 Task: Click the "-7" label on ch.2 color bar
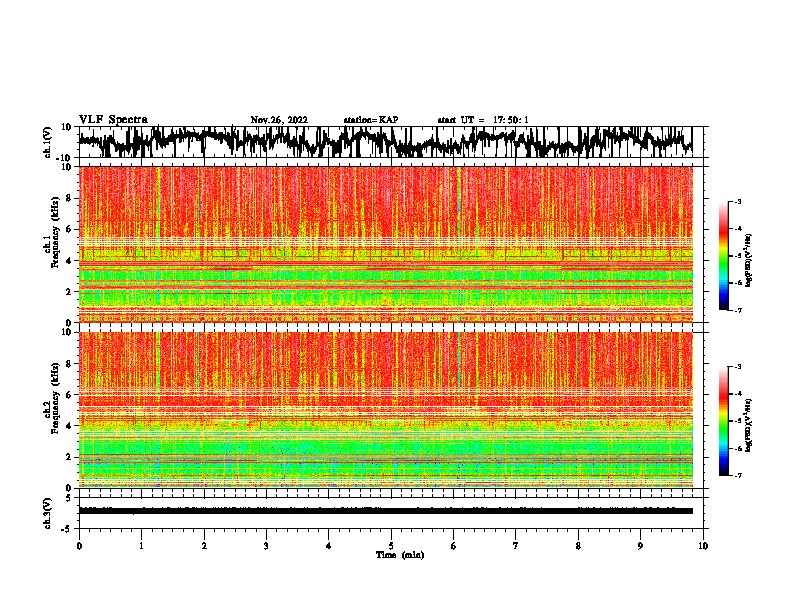click(x=737, y=475)
